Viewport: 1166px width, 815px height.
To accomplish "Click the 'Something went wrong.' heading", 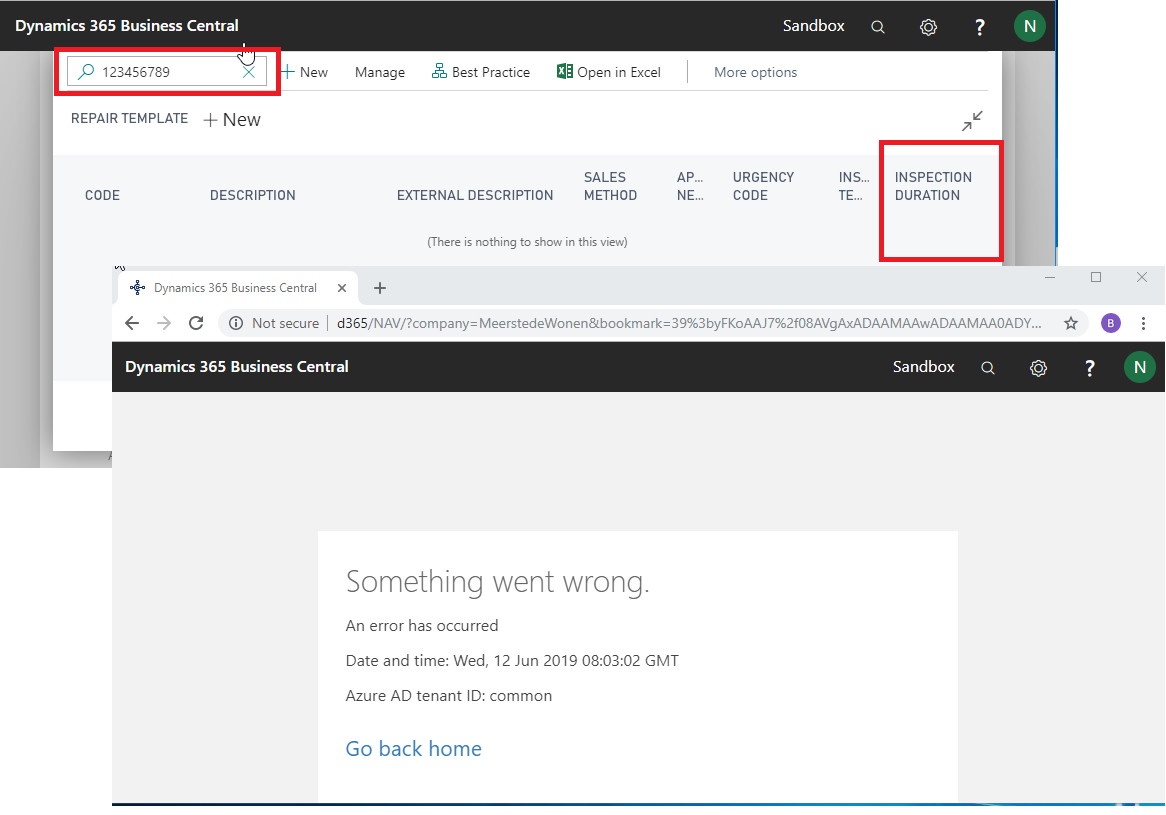I will [x=497, y=582].
